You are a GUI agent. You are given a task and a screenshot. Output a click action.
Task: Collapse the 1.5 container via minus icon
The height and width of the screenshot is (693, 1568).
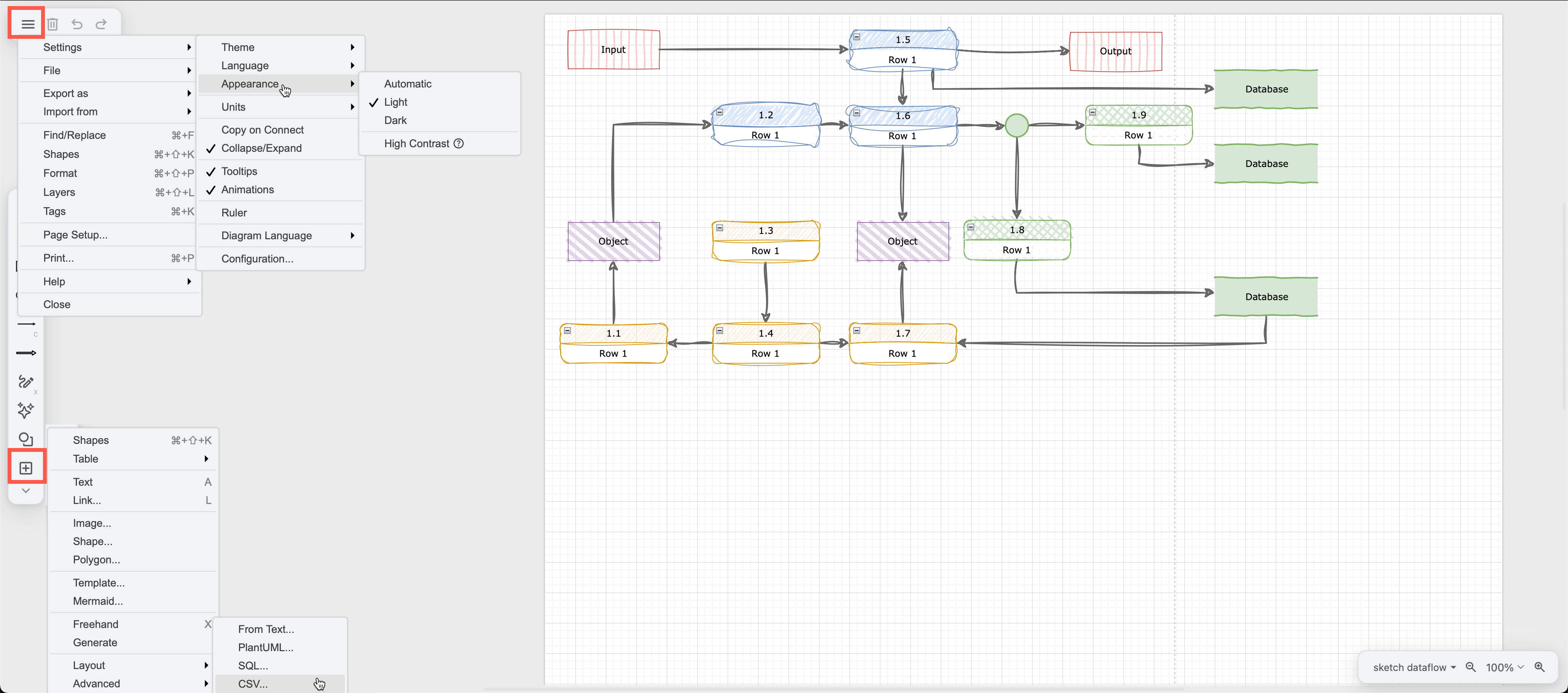(856, 37)
